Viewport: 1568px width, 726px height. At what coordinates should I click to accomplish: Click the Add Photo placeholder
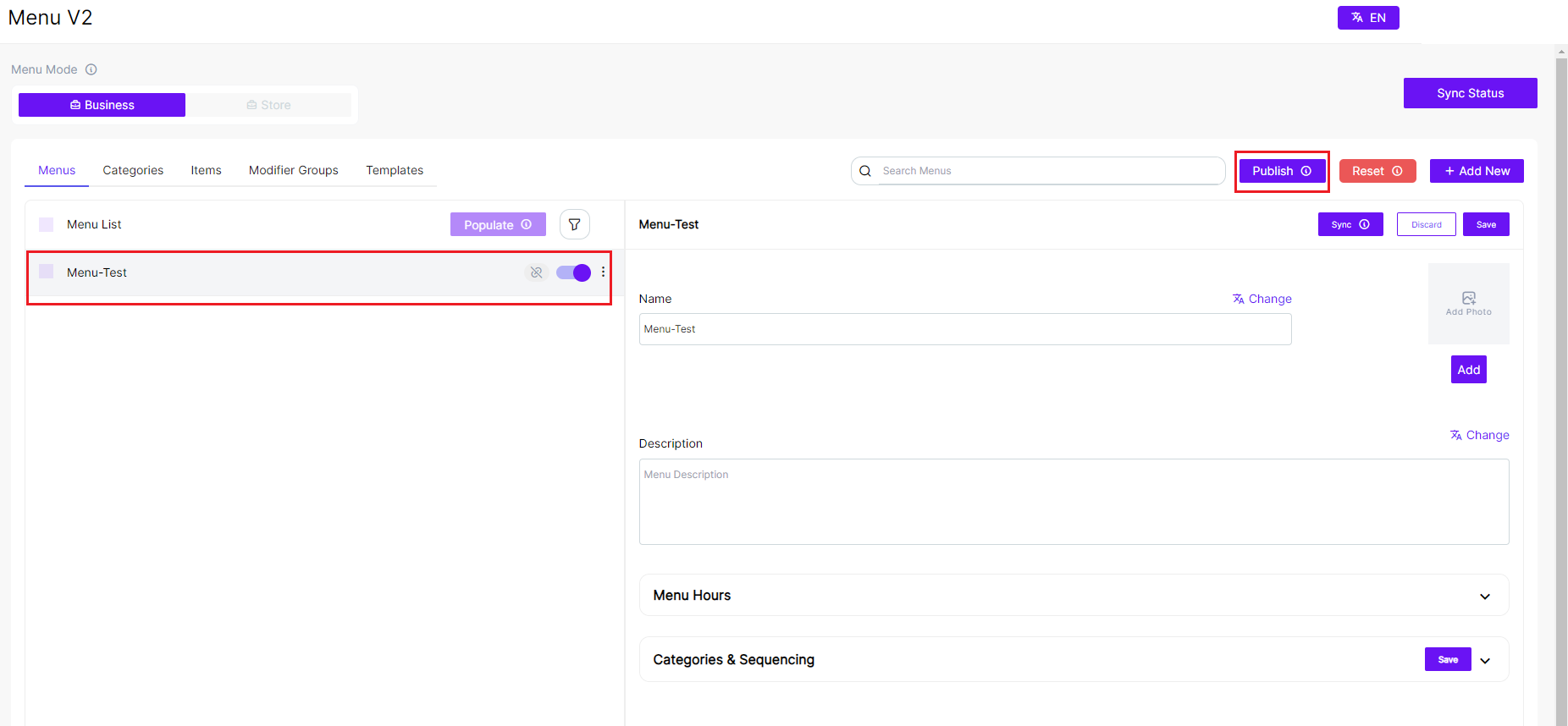pyautogui.click(x=1469, y=304)
